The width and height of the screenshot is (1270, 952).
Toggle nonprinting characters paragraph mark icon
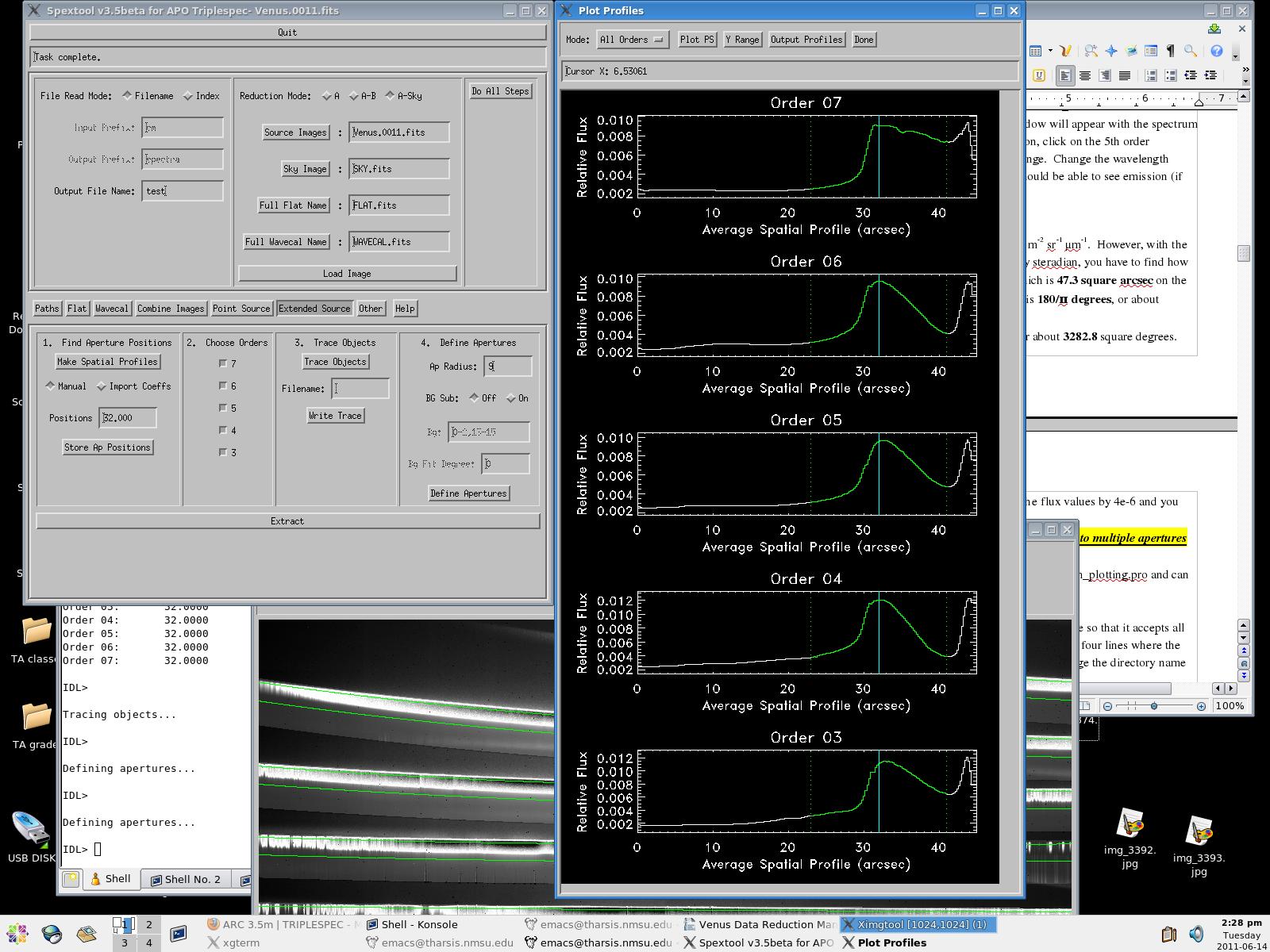pyautogui.click(x=1170, y=51)
